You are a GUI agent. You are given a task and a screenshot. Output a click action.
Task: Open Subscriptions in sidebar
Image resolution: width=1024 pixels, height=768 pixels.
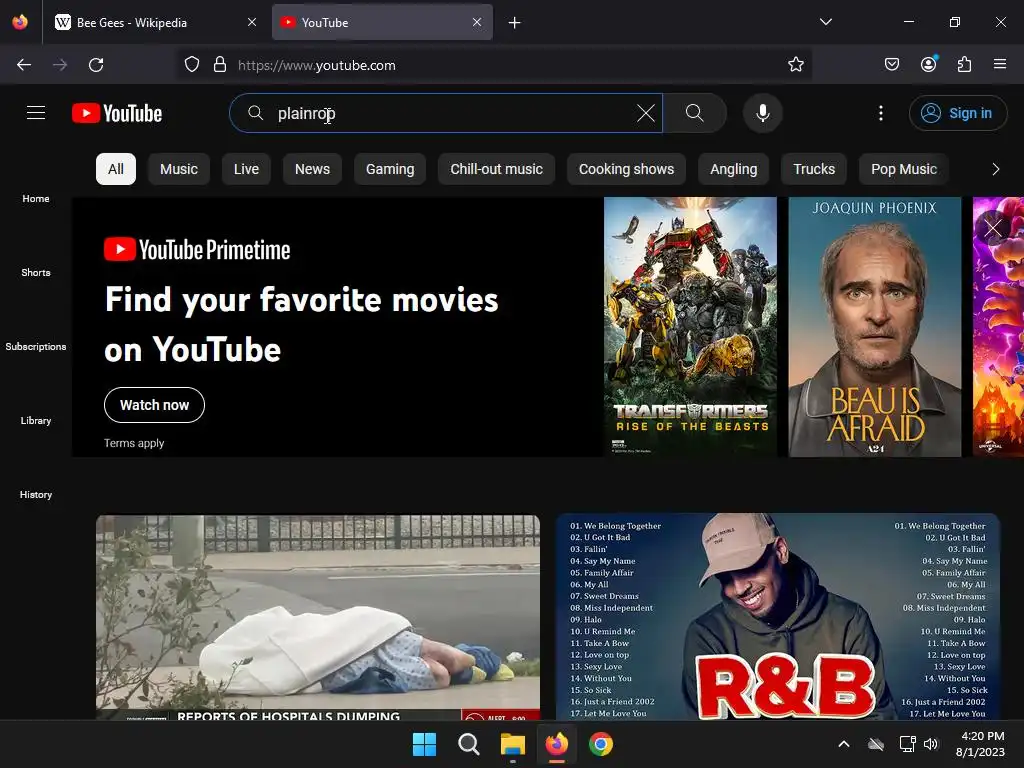click(36, 346)
